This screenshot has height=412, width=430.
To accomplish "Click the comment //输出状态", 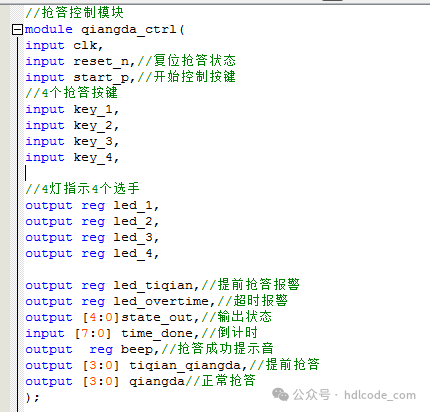I will (x=237, y=317).
